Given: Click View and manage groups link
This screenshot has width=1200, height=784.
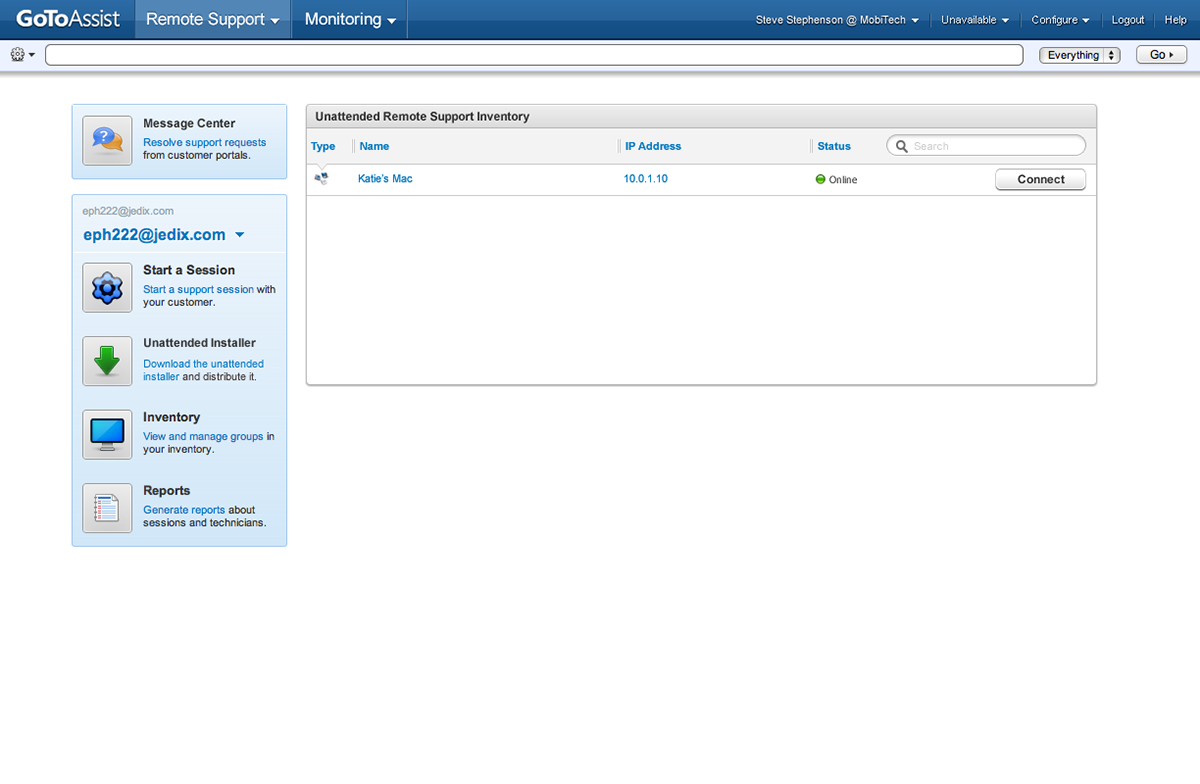Looking at the screenshot, I should point(203,437).
